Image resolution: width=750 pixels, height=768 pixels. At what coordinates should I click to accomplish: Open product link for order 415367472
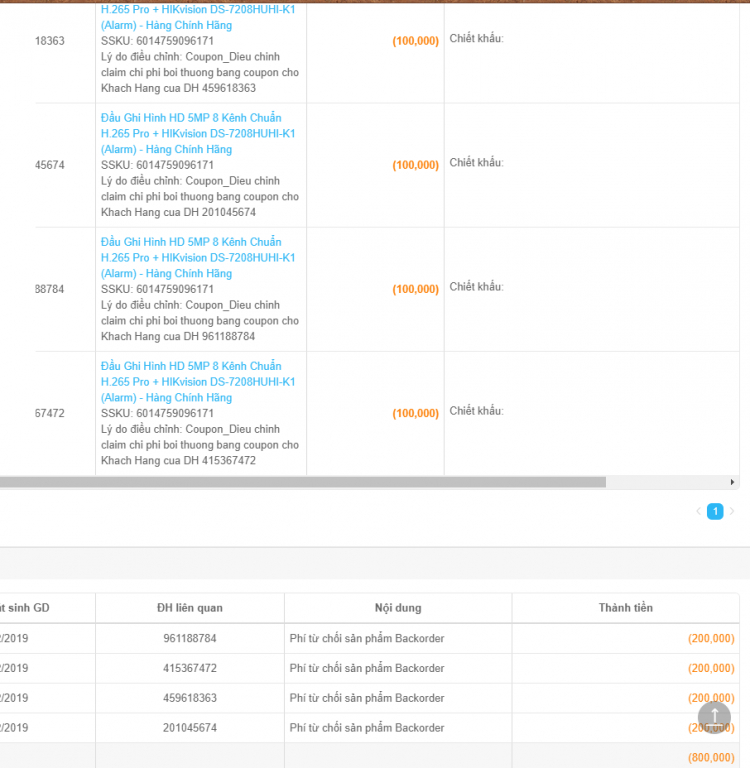point(198,381)
